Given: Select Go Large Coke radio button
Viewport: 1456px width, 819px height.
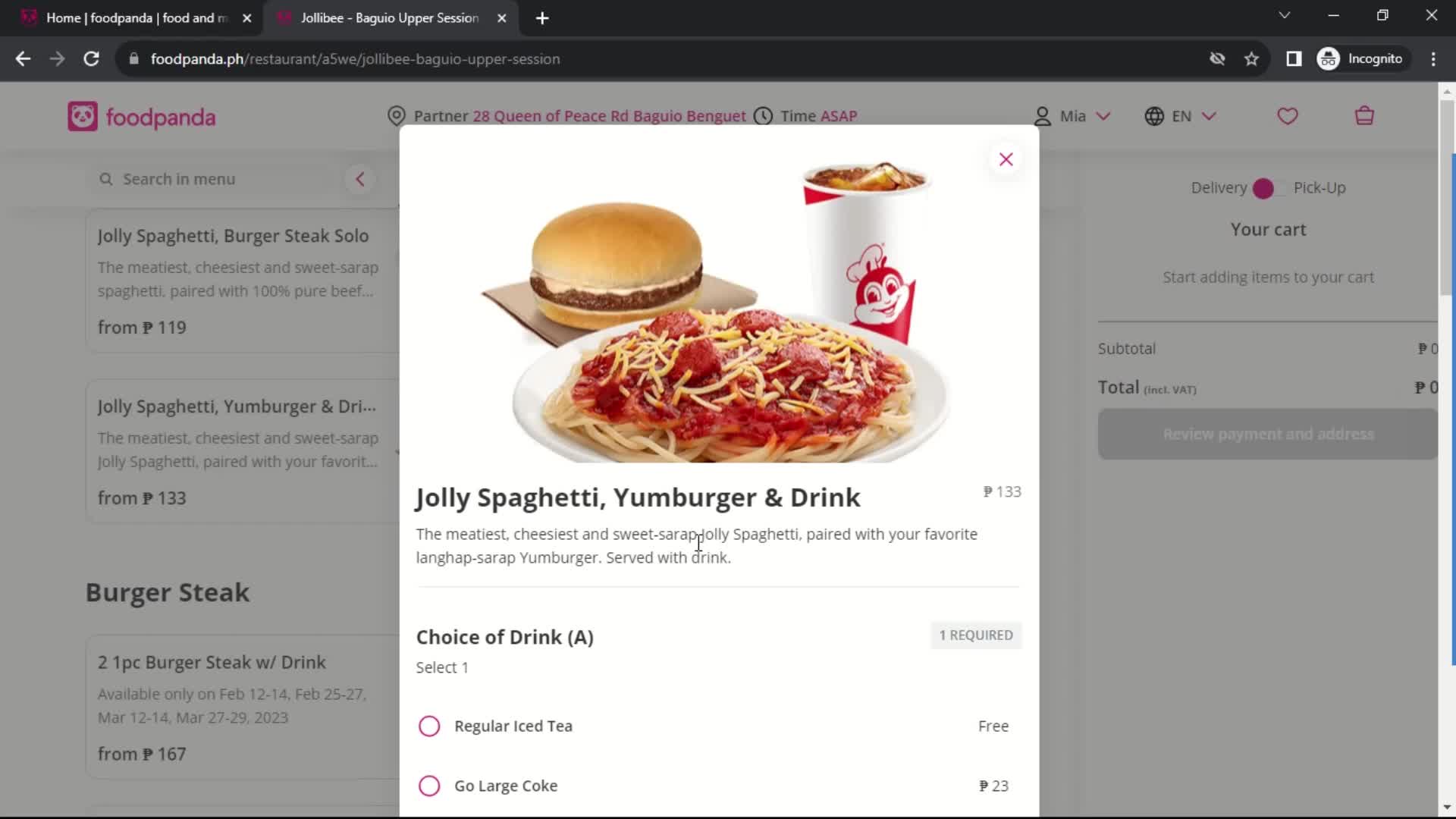Looking at the screenshot, I should coord(430,785).
